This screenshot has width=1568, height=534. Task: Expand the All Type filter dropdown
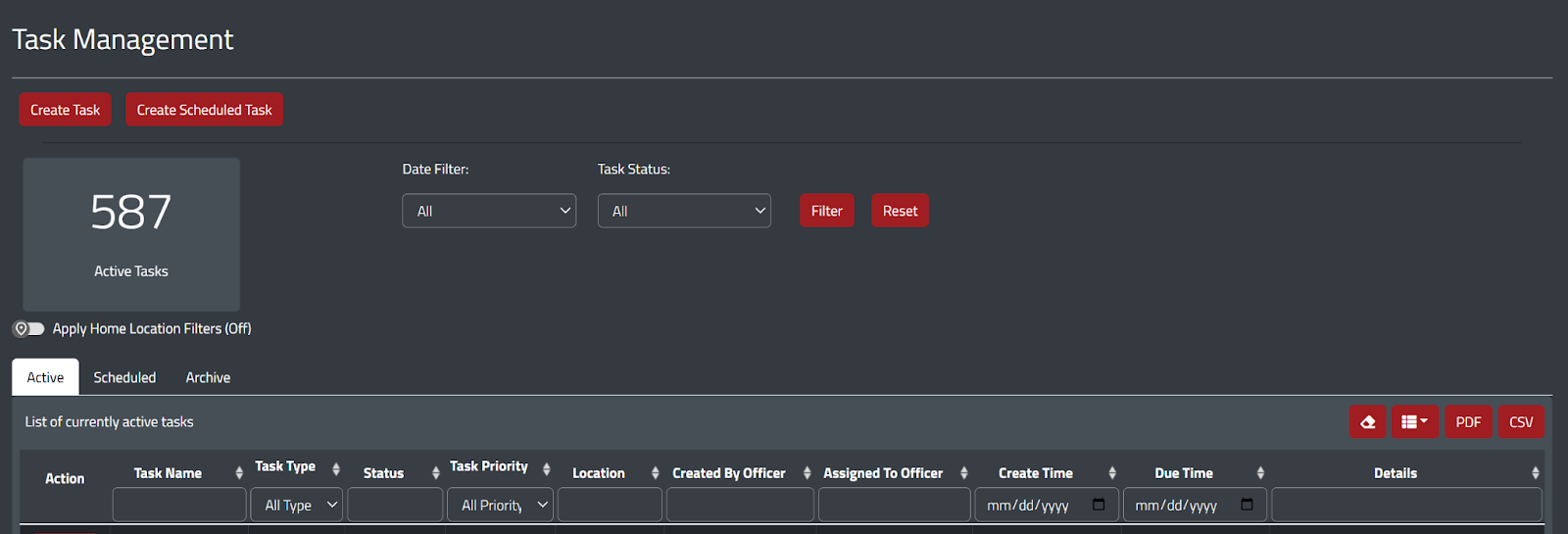click(x=297, y=505)
